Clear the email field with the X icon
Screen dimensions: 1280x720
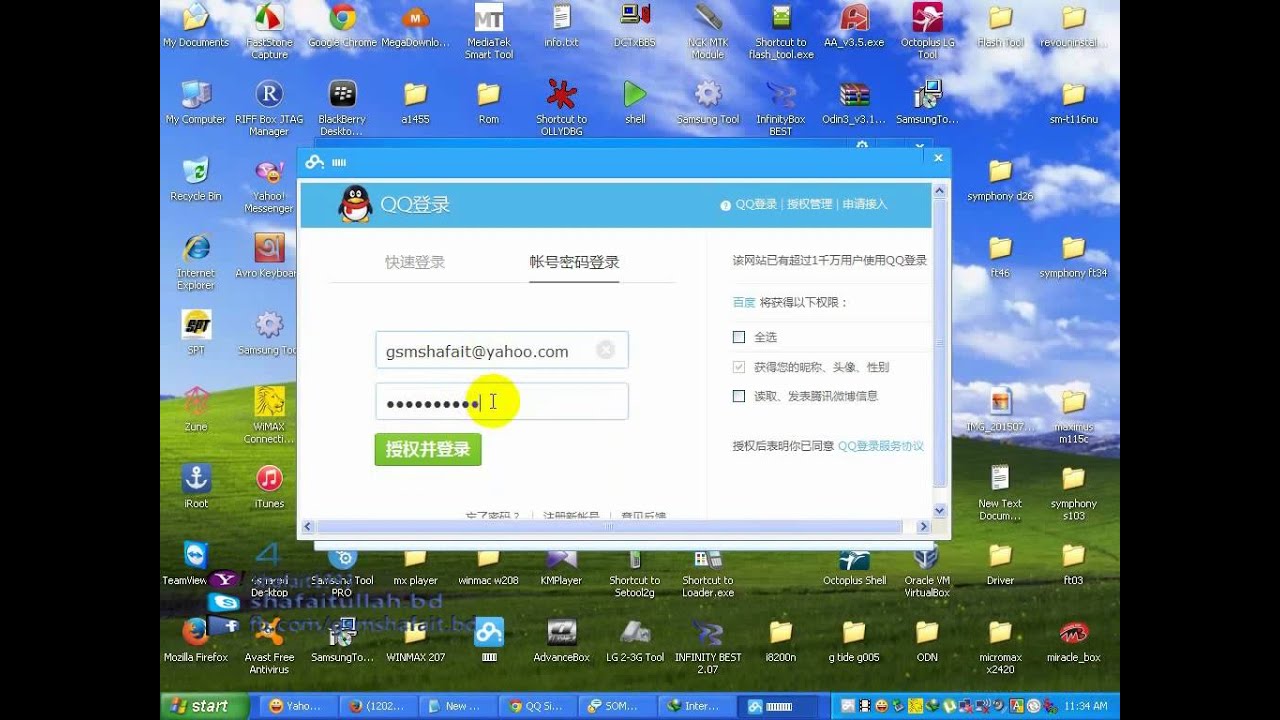pos(605,350)
